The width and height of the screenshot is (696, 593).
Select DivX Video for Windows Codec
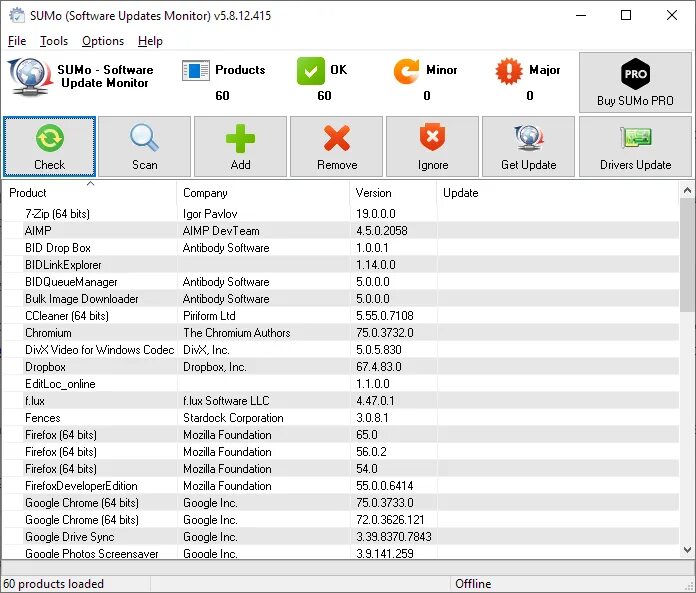coord(341,350)
